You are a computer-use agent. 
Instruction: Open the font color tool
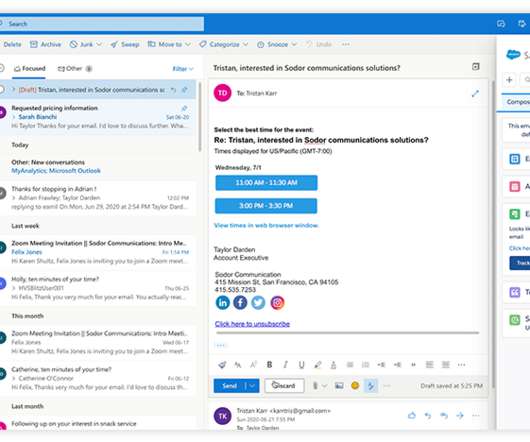(x=333, y=365)
